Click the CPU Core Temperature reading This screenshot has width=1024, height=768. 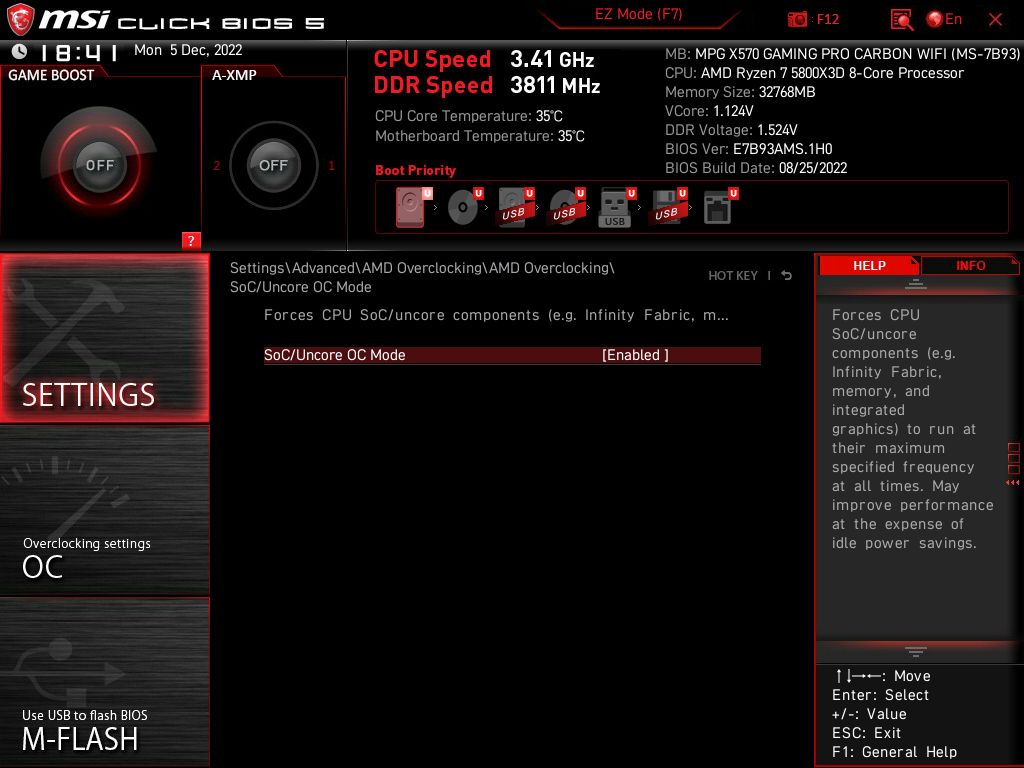[468, 116]
